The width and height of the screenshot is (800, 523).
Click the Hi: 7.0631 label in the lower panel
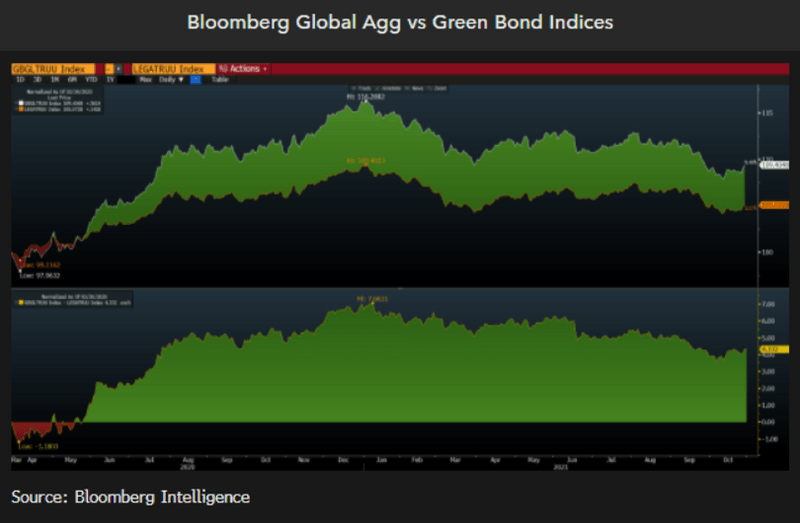(x=372, y=298)
